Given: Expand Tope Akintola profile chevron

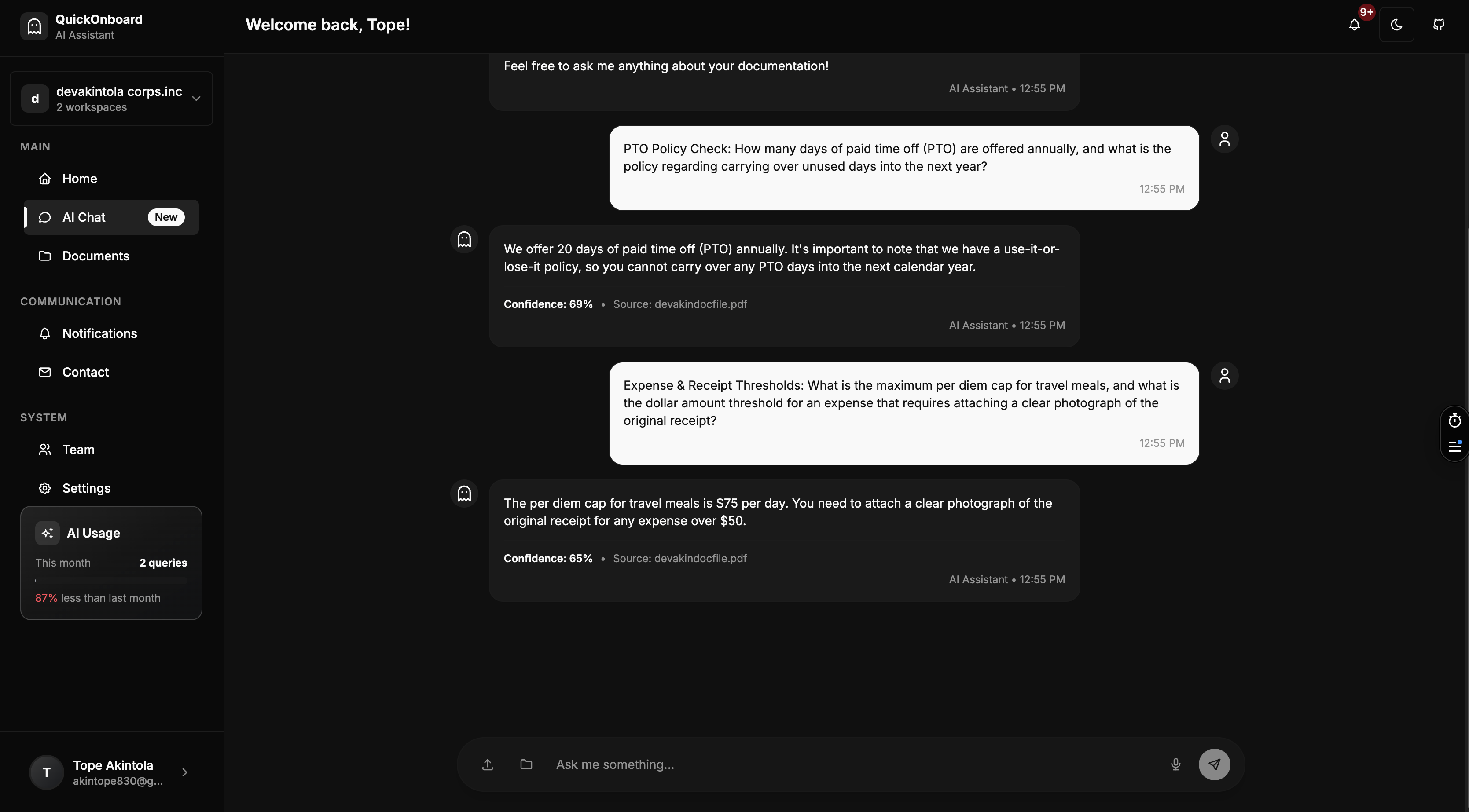Looking at the screenshot, I should coord(184,772).
